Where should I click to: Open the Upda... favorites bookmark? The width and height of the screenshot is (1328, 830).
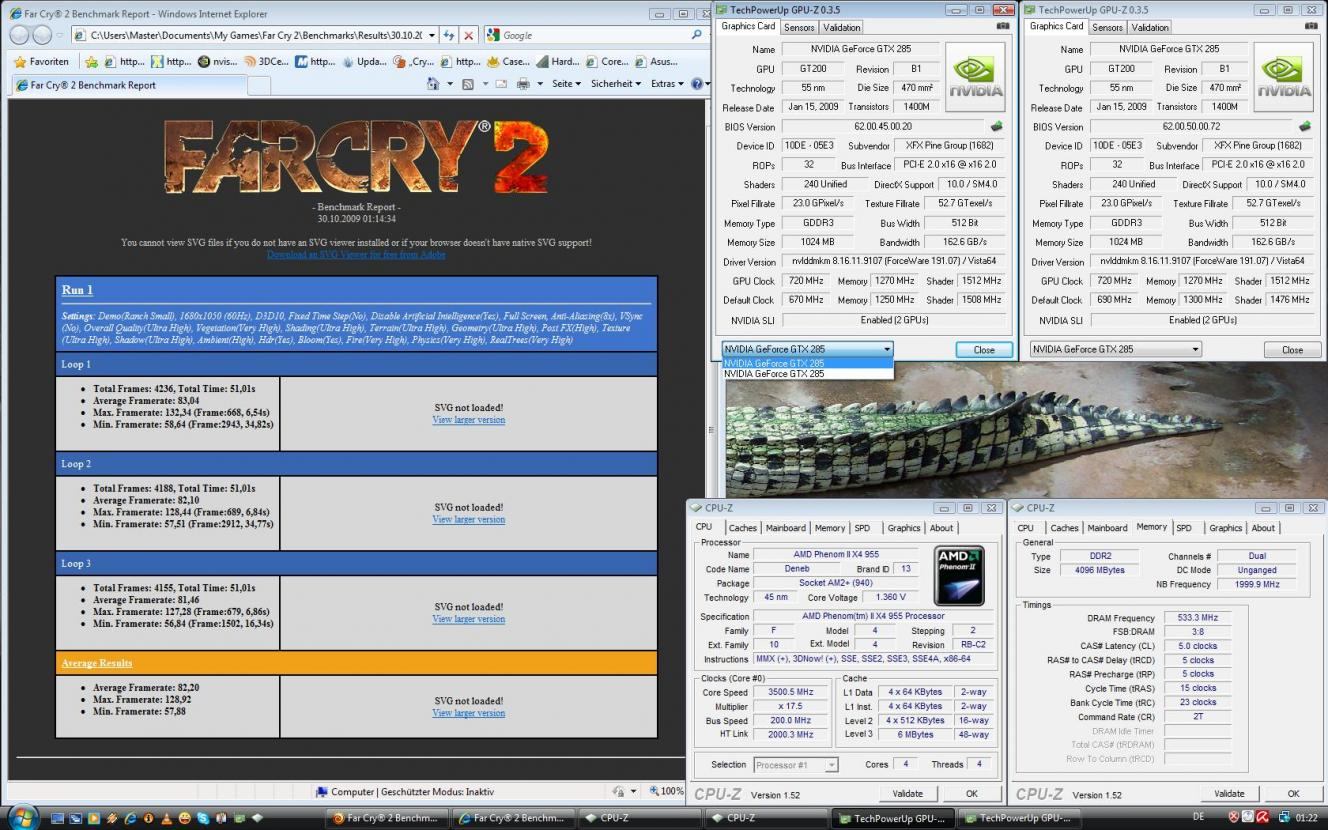(x=364, y=61)
